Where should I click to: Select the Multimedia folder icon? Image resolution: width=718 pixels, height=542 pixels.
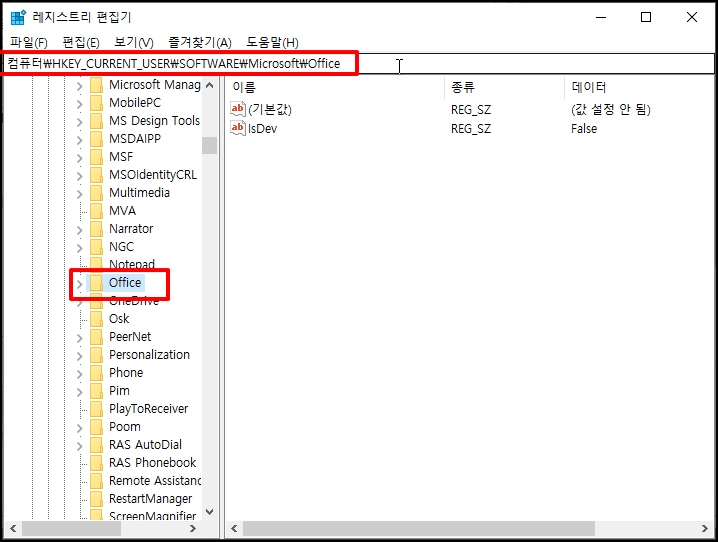point(96,193)
